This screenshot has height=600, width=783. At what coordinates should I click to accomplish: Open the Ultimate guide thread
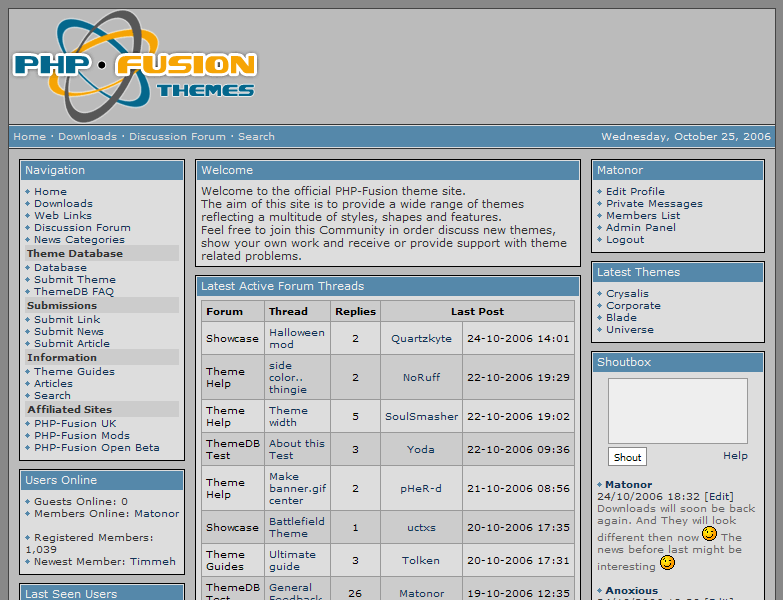coord(292,560)
